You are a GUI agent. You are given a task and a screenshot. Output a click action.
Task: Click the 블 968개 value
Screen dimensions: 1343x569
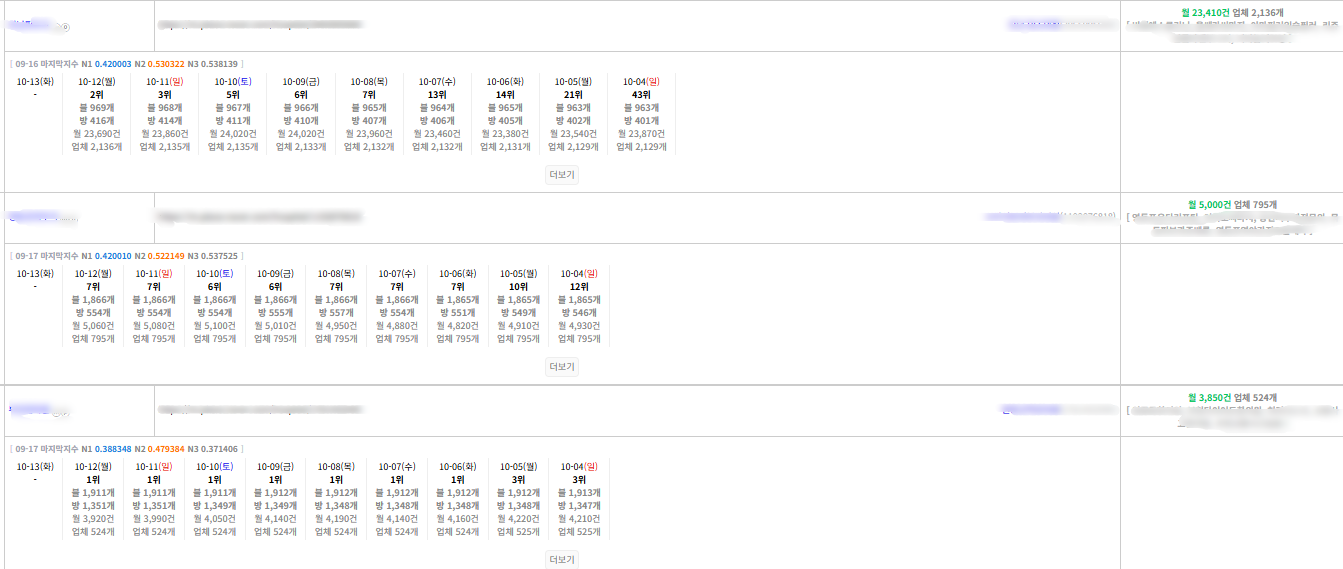click(x=165, y=108)
